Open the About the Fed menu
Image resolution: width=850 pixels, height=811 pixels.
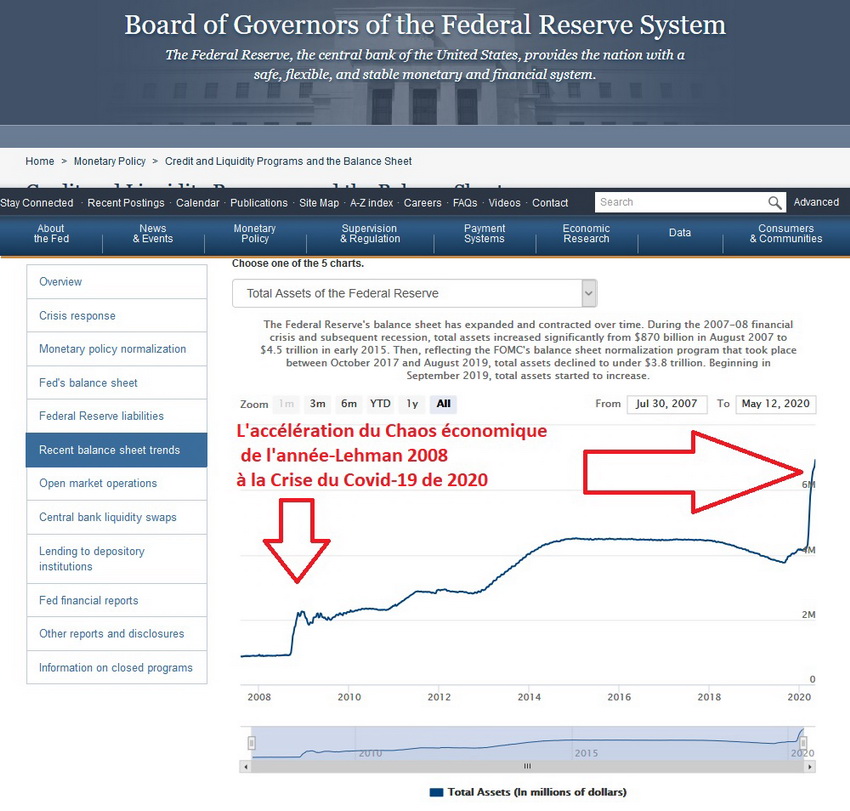51,234
